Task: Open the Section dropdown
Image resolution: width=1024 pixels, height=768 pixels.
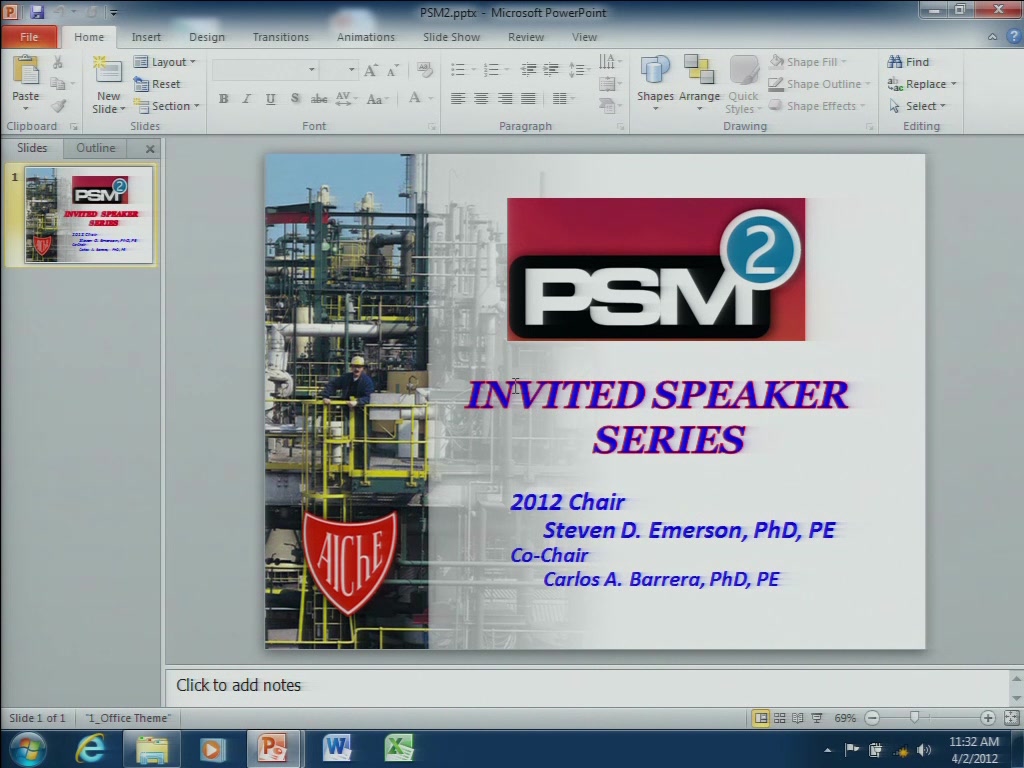Action: tap(167, 106)
